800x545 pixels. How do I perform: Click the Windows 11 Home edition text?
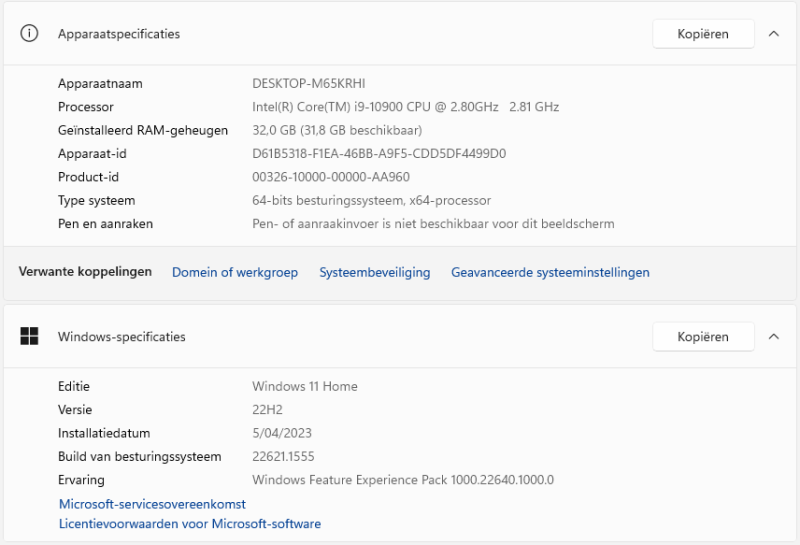pyautogui.click(x=305, y=386)
